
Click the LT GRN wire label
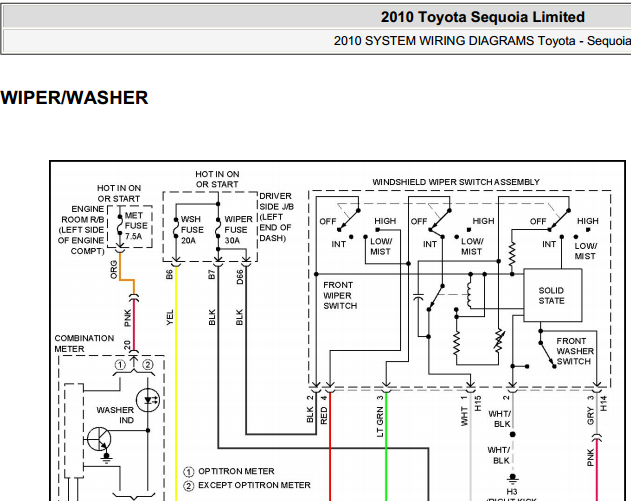[380, 422]
